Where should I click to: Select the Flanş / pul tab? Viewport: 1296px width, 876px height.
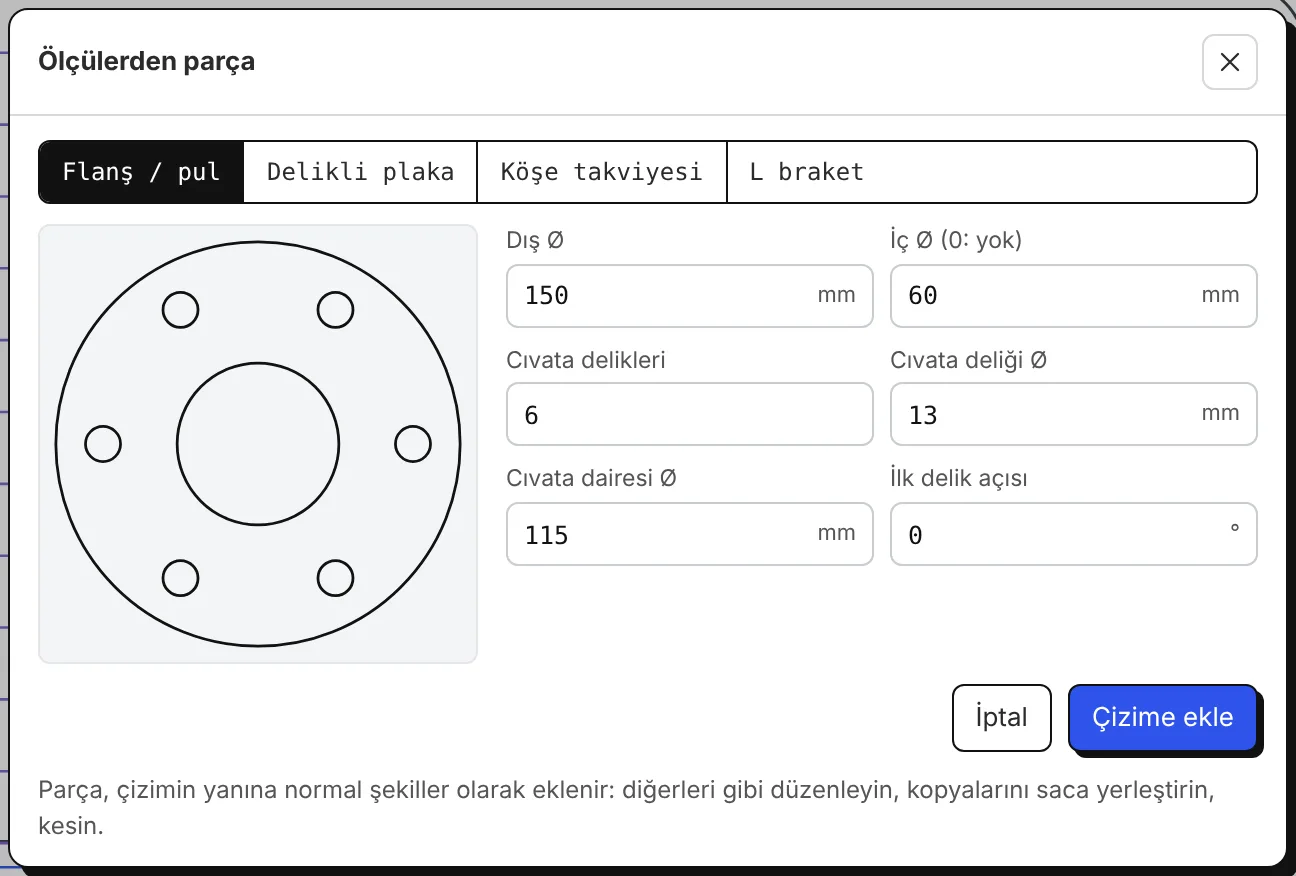pyautogui.click(x=141, y=172)
